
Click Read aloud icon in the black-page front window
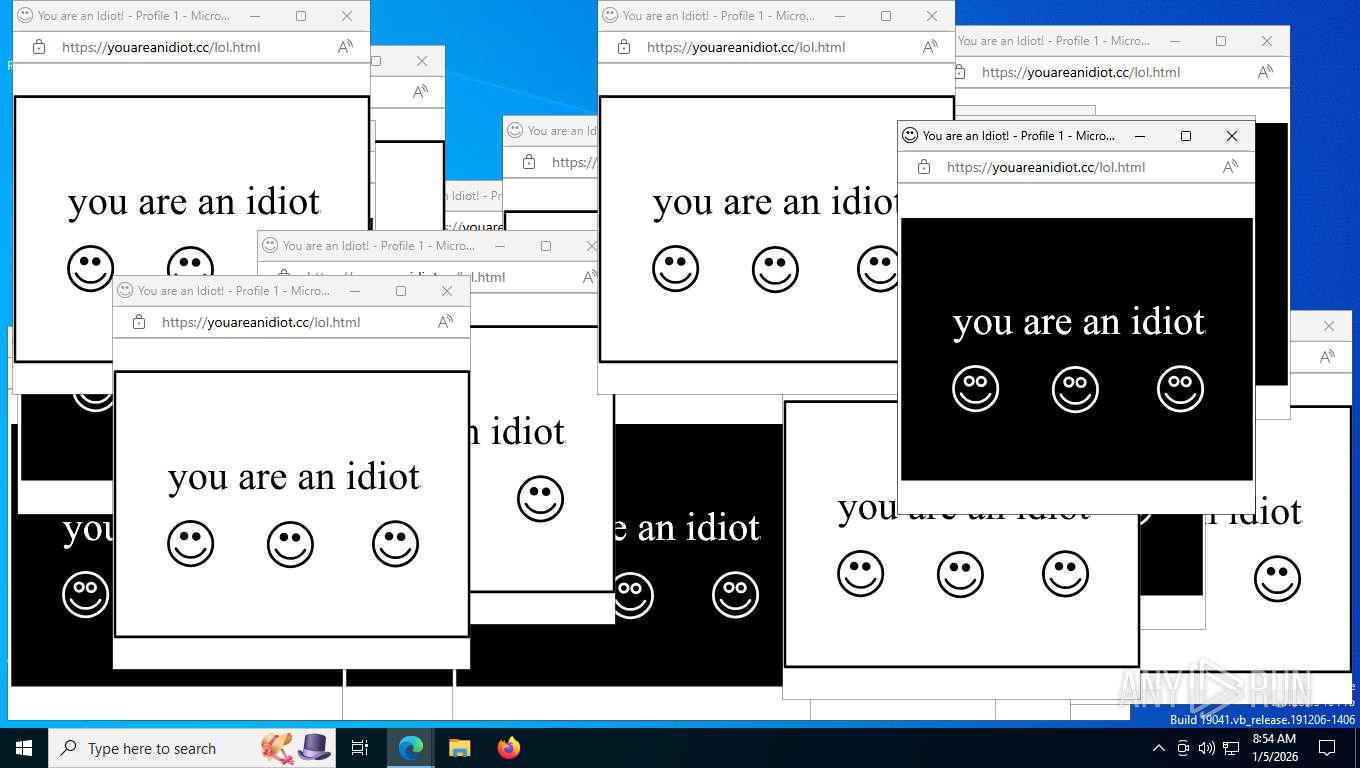[x=1230, y=167]
